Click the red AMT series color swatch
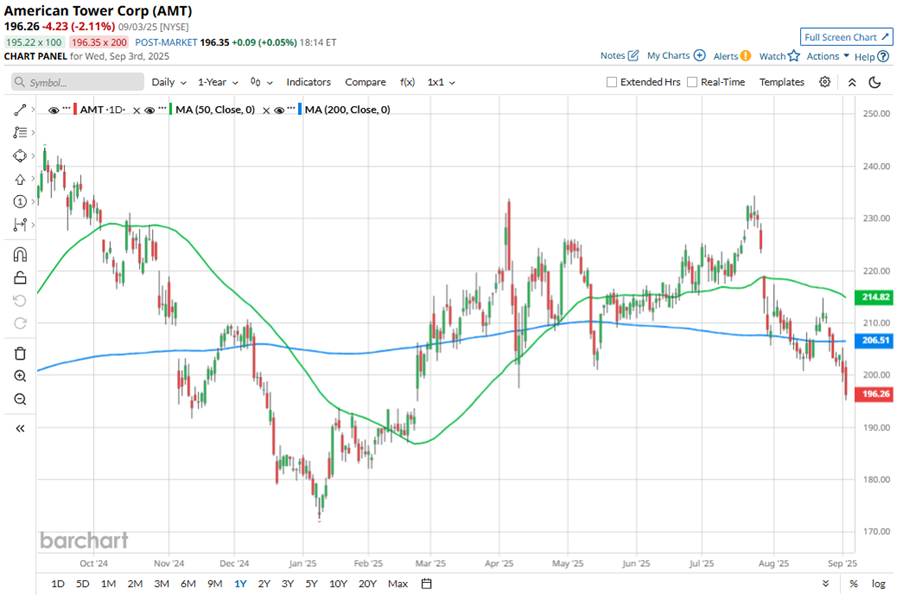903x601 pixels. click(75, 109)
